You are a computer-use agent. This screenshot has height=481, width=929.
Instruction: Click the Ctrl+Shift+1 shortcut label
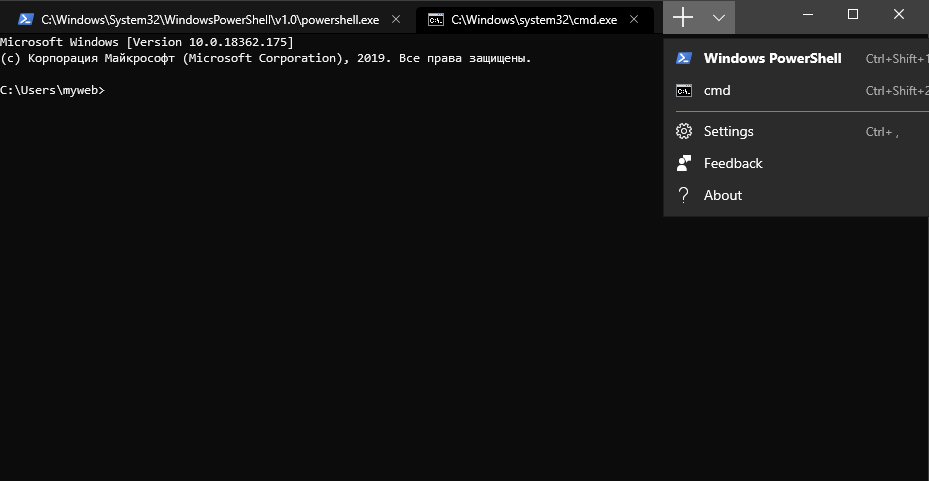(x=897, y=59)
